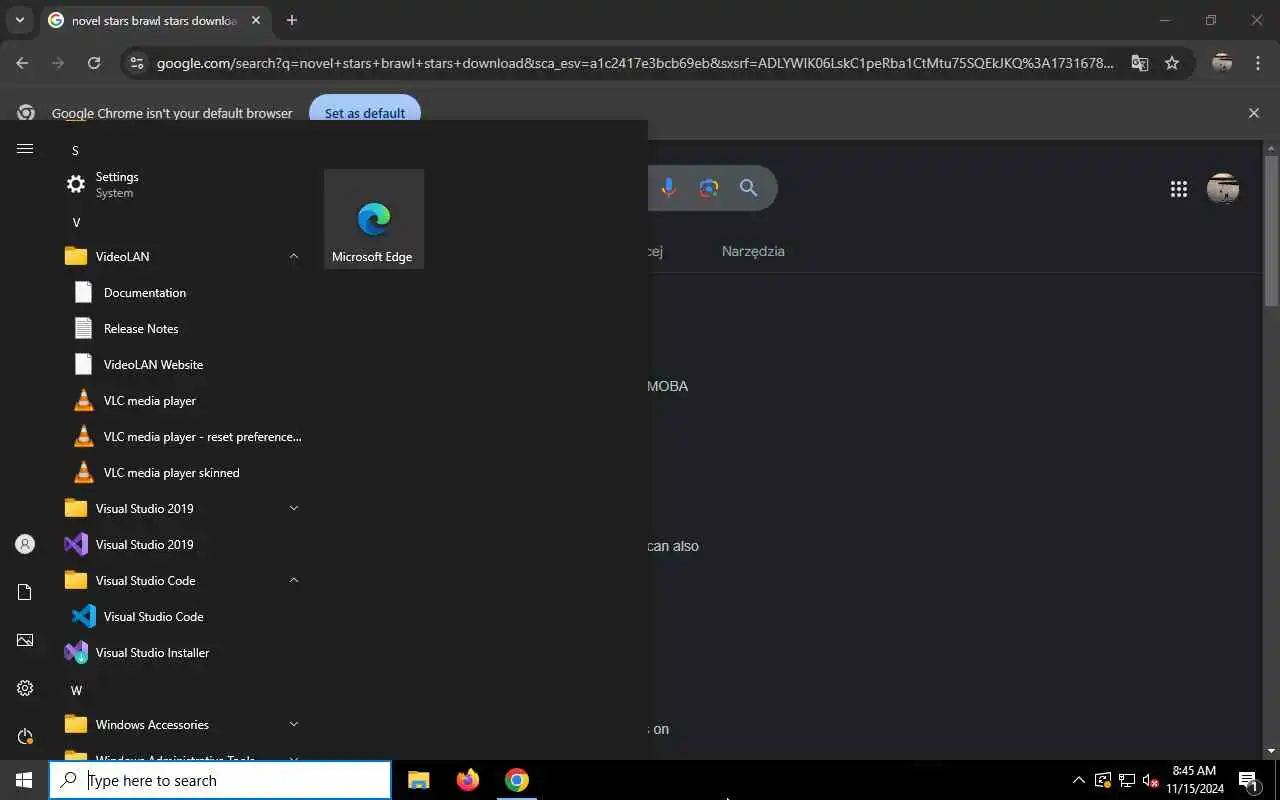The image size is (1280, 800).
Task: Open user account icon in Start sidebar
Action: click(x=25, y=544)
